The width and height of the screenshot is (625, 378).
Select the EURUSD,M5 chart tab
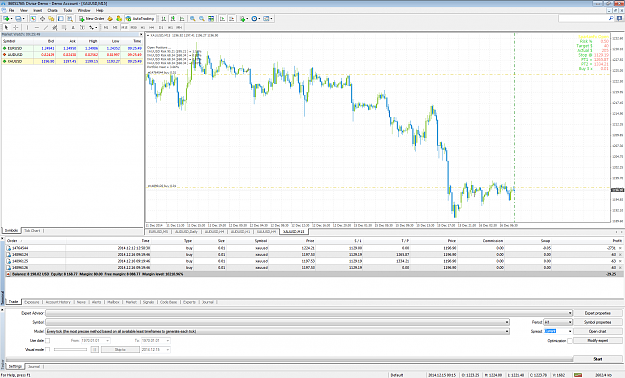[x=159, y=232]
